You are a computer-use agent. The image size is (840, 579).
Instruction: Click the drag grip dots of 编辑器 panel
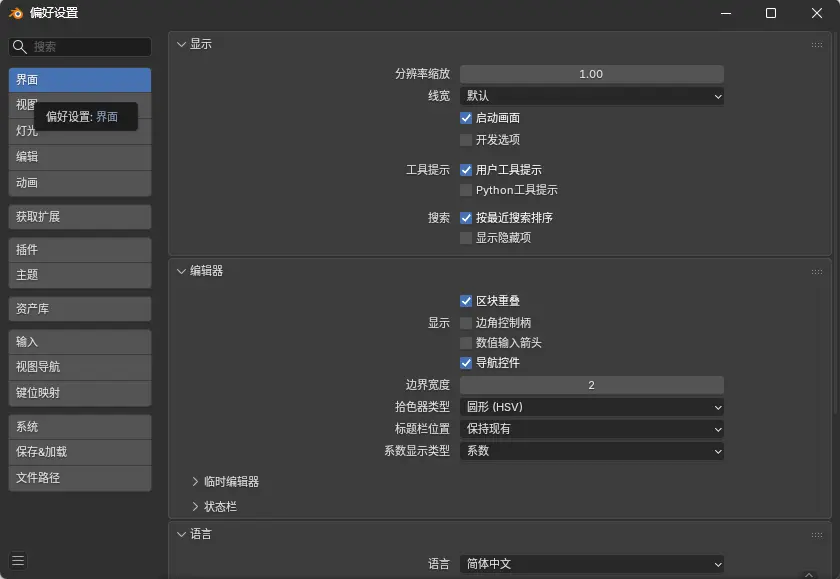pos(816,272)
